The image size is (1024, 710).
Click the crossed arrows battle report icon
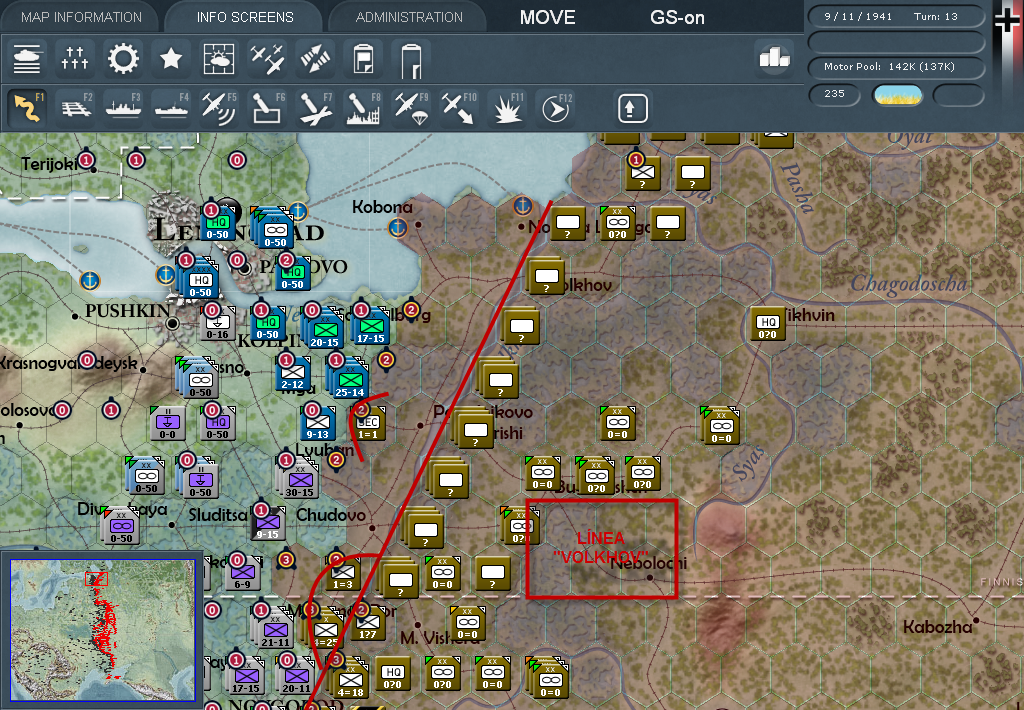315,59
